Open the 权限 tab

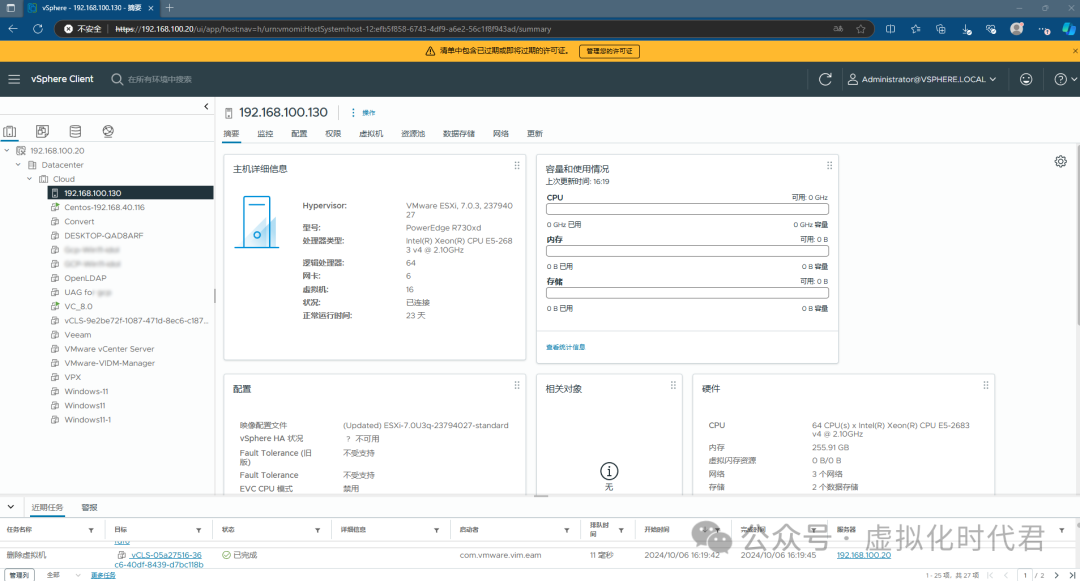333,134
